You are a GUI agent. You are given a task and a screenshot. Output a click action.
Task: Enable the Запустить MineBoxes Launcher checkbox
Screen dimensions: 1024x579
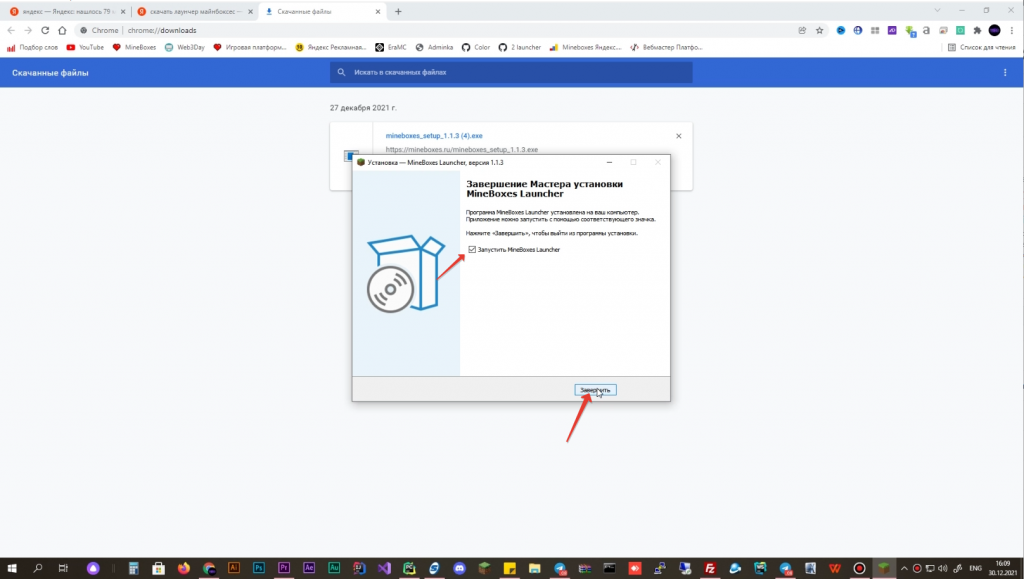(x=473, y=249)
